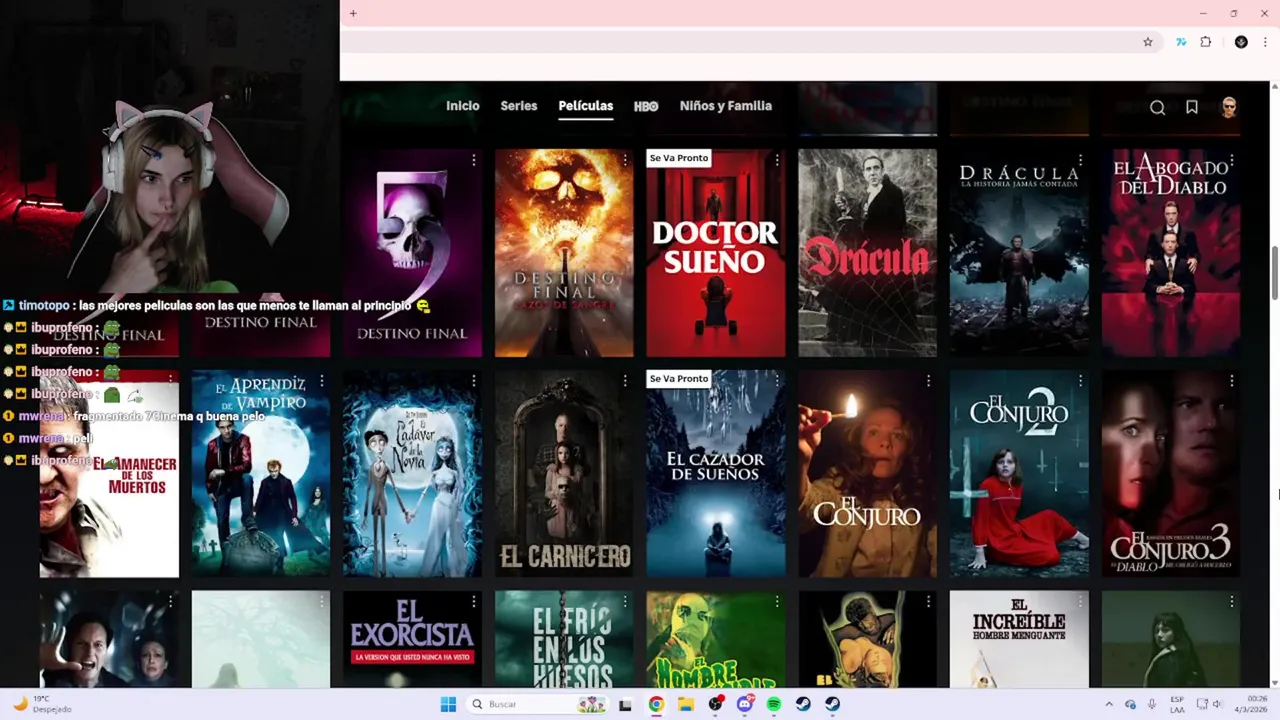Switch to the Series tab
Screen dimensions: 1280x720
pyautogui.click(x=519, y=106)
